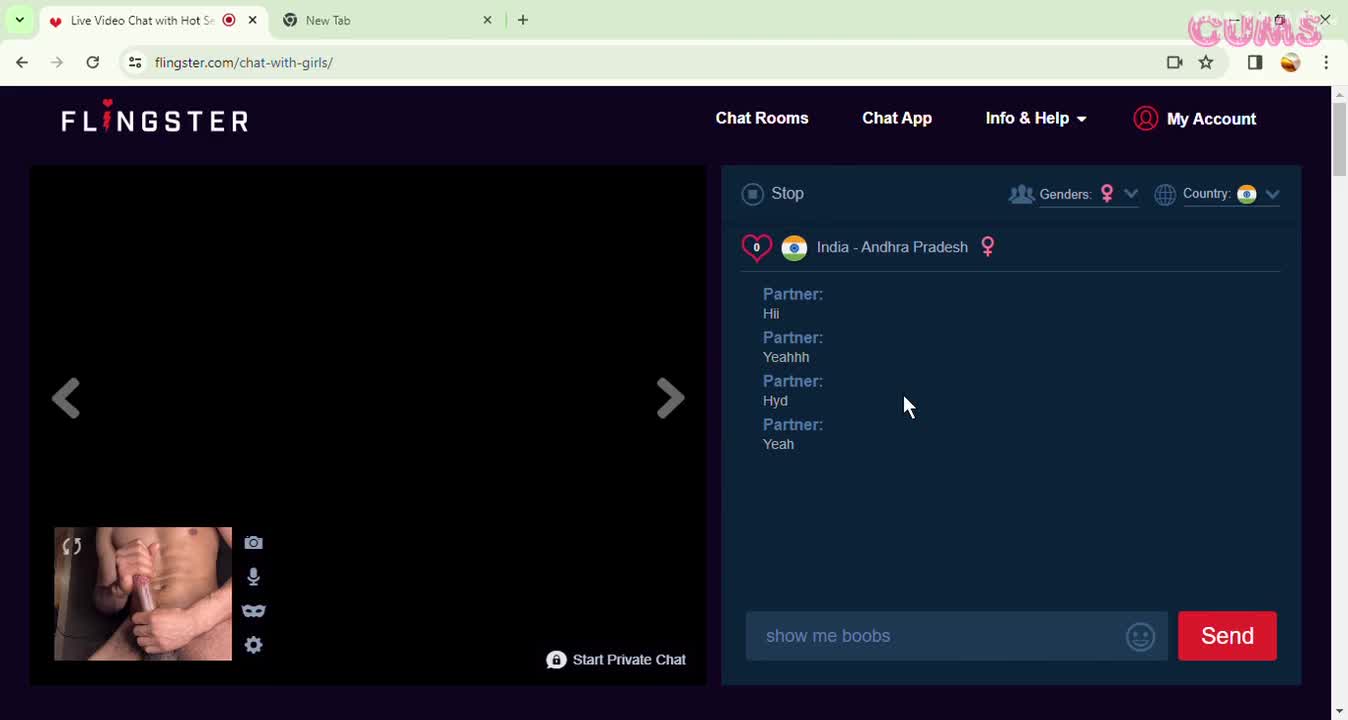Image resolution: width=1348 pixels, height=720 pixels.
Task: Open the emoji picker in message box
Action: [x=1140, y=636]
